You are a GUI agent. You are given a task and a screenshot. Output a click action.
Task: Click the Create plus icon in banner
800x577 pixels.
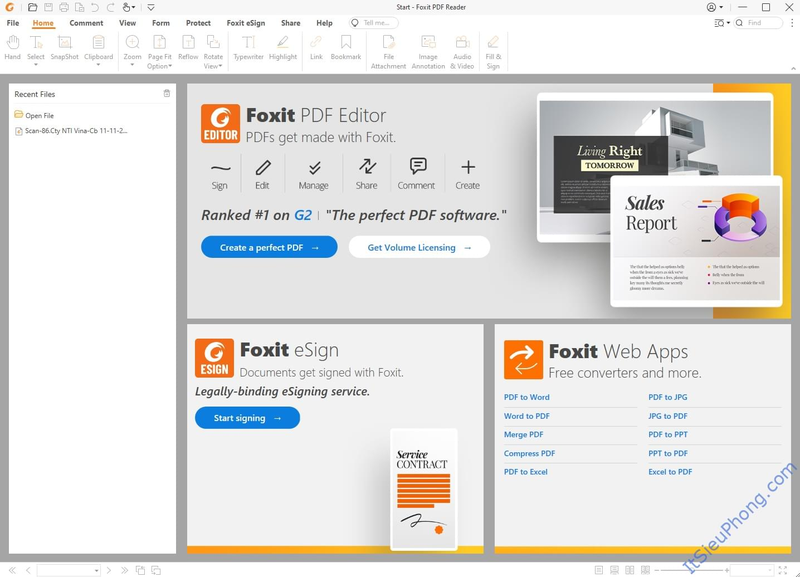click(468, 167)
